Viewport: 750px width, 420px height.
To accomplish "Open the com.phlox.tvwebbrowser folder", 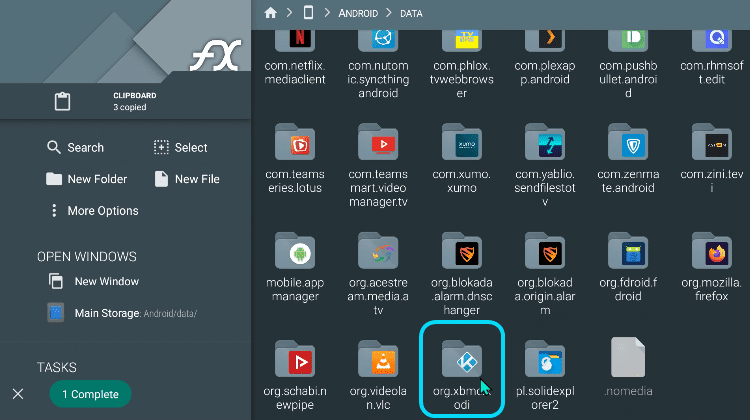I will [x=462, y=64].
